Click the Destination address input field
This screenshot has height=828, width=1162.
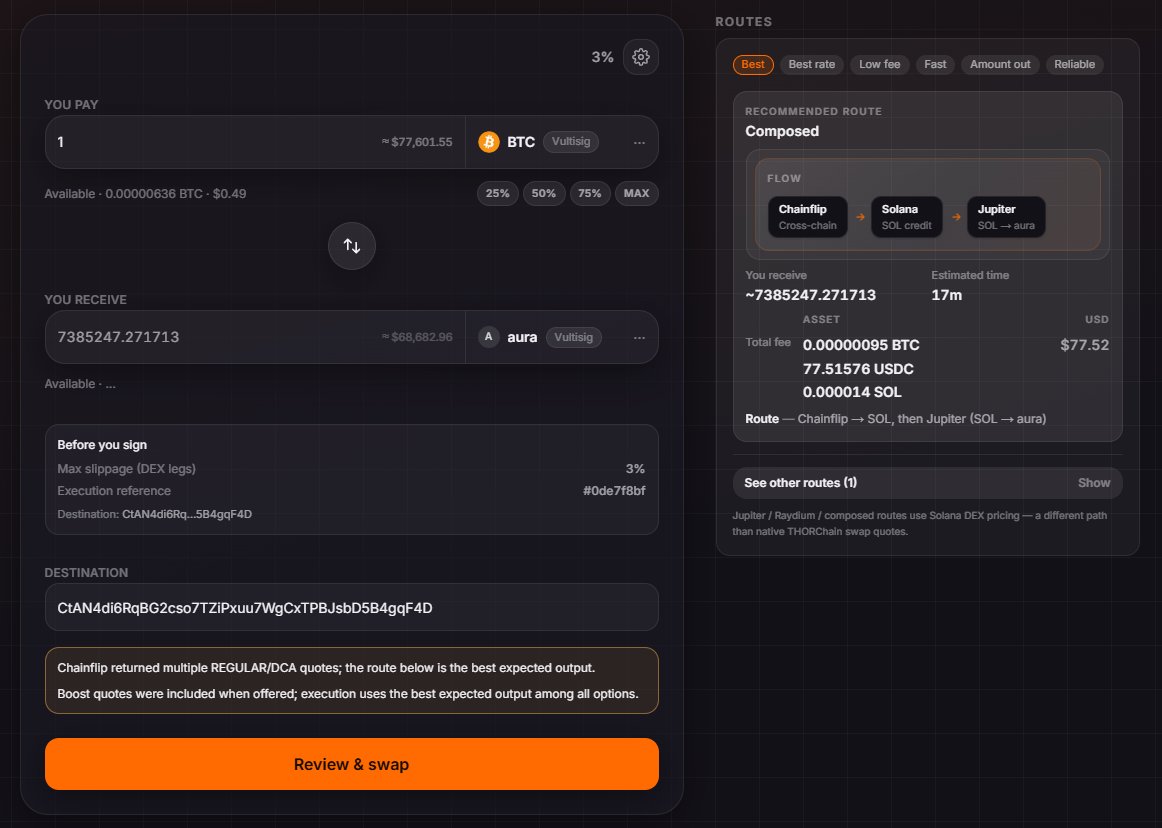coord(352,608)
